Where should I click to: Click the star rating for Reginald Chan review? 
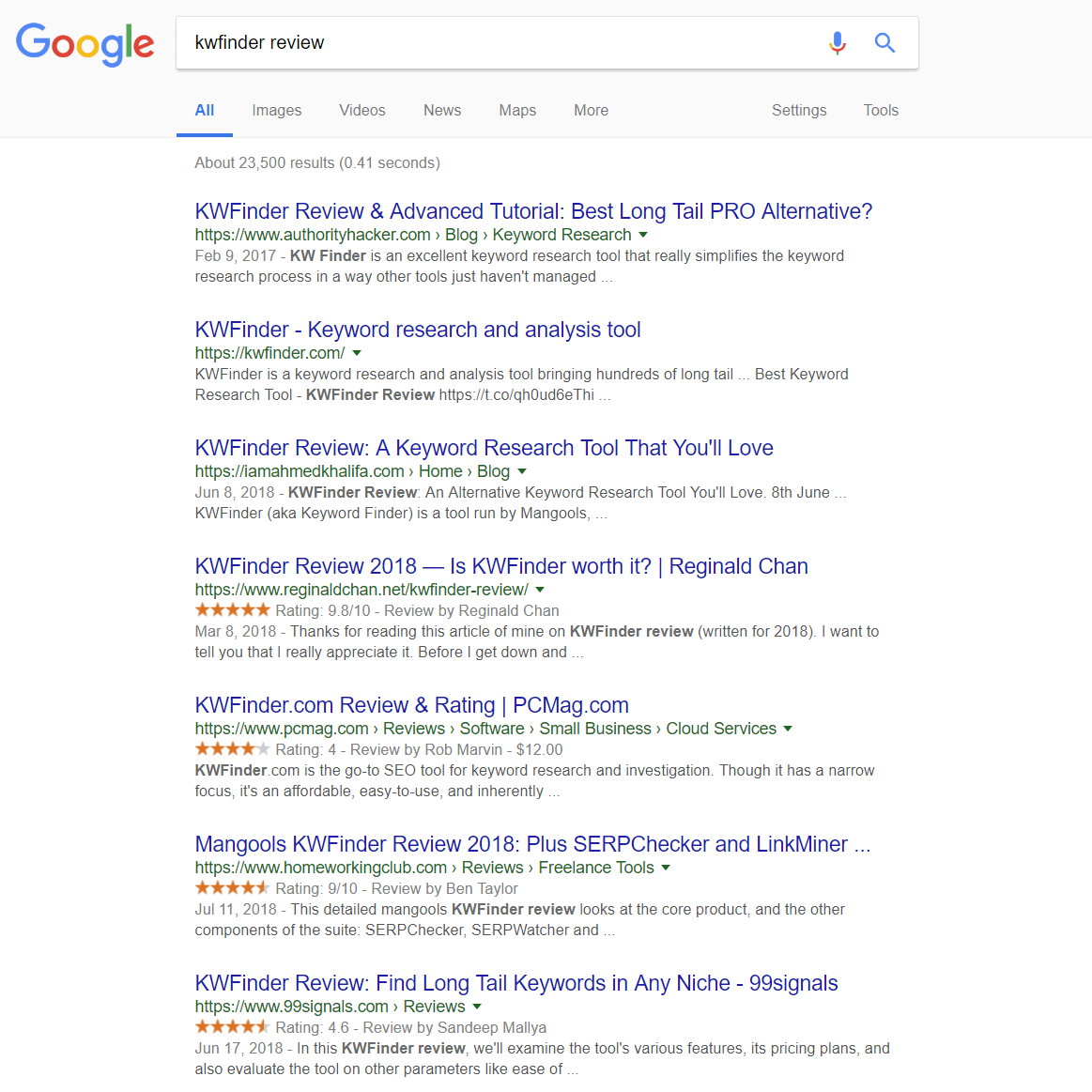(233, 610)
